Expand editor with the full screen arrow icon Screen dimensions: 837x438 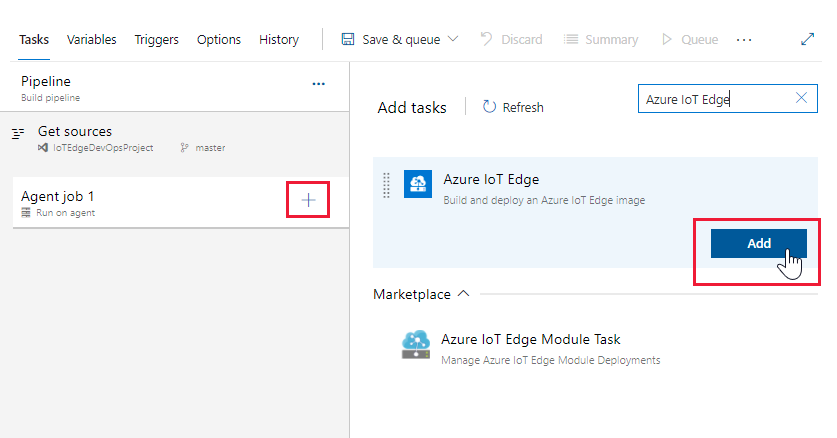pyautogui.click(x=808, y=40)
